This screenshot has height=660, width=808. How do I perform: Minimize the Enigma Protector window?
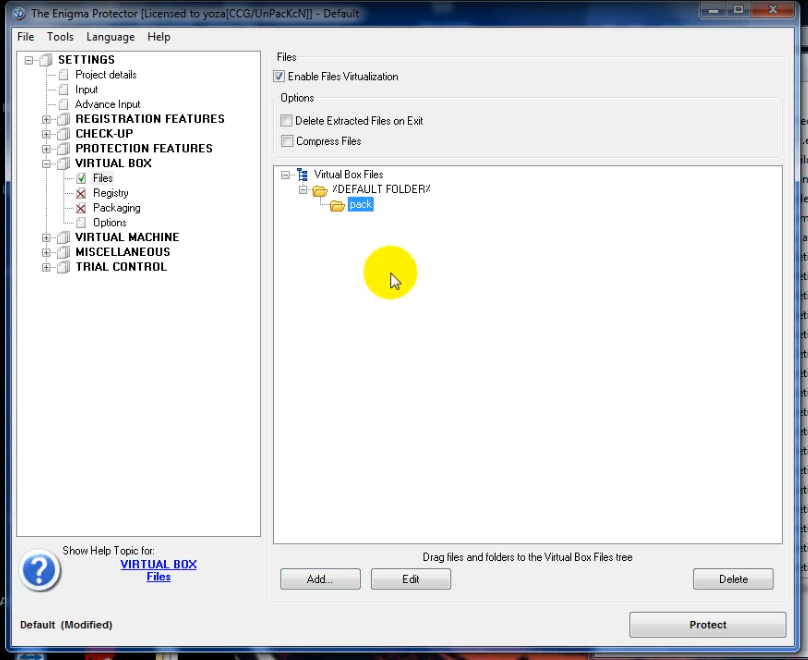point(713,10)
